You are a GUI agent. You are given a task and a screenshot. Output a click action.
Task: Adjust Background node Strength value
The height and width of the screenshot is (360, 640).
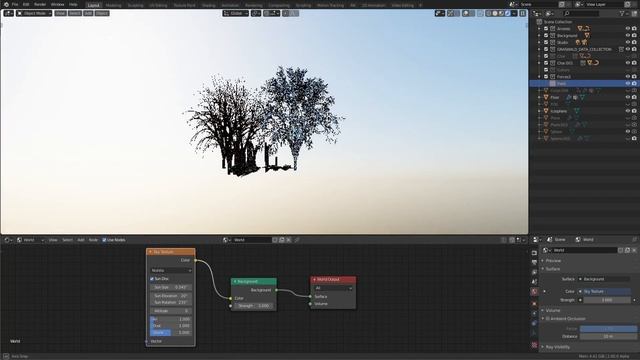tap(254, 306)
